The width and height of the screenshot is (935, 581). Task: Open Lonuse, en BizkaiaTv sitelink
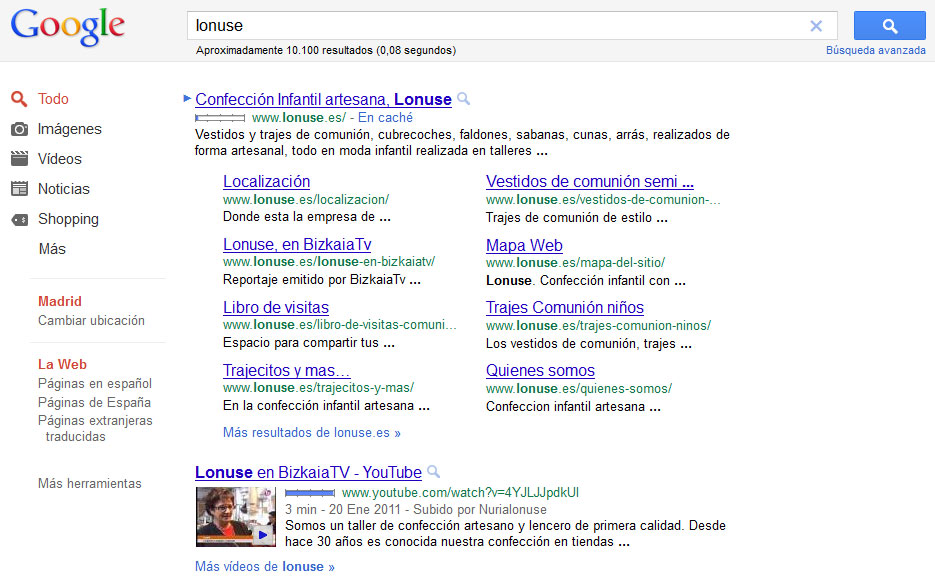pyautogui.click(x=297, y=245)
